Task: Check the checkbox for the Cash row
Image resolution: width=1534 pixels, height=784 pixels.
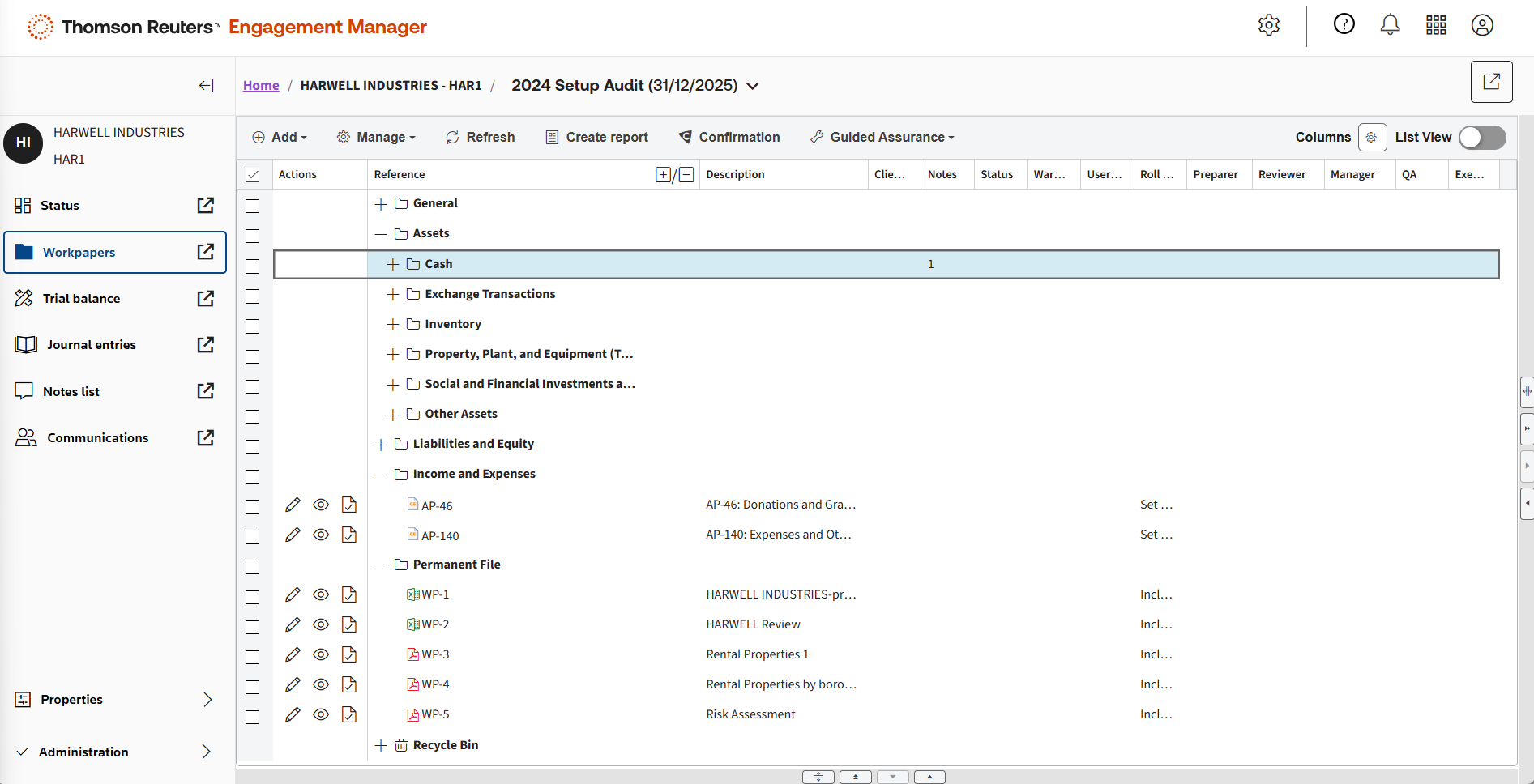Action: [253, 266]
